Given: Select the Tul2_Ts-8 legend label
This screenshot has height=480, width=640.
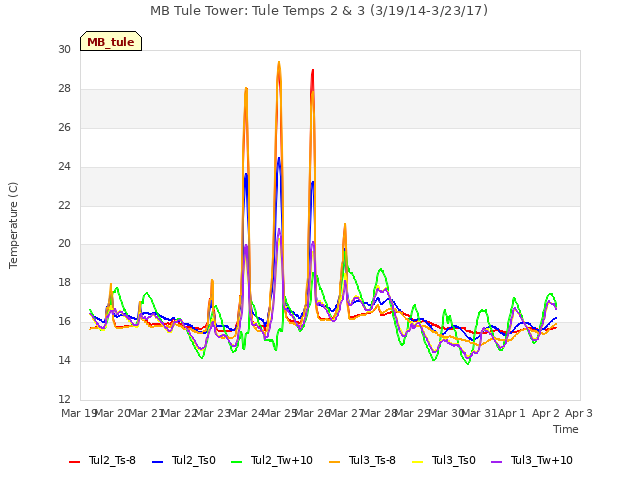Looking at the screenshot, I should pos(112,460).
